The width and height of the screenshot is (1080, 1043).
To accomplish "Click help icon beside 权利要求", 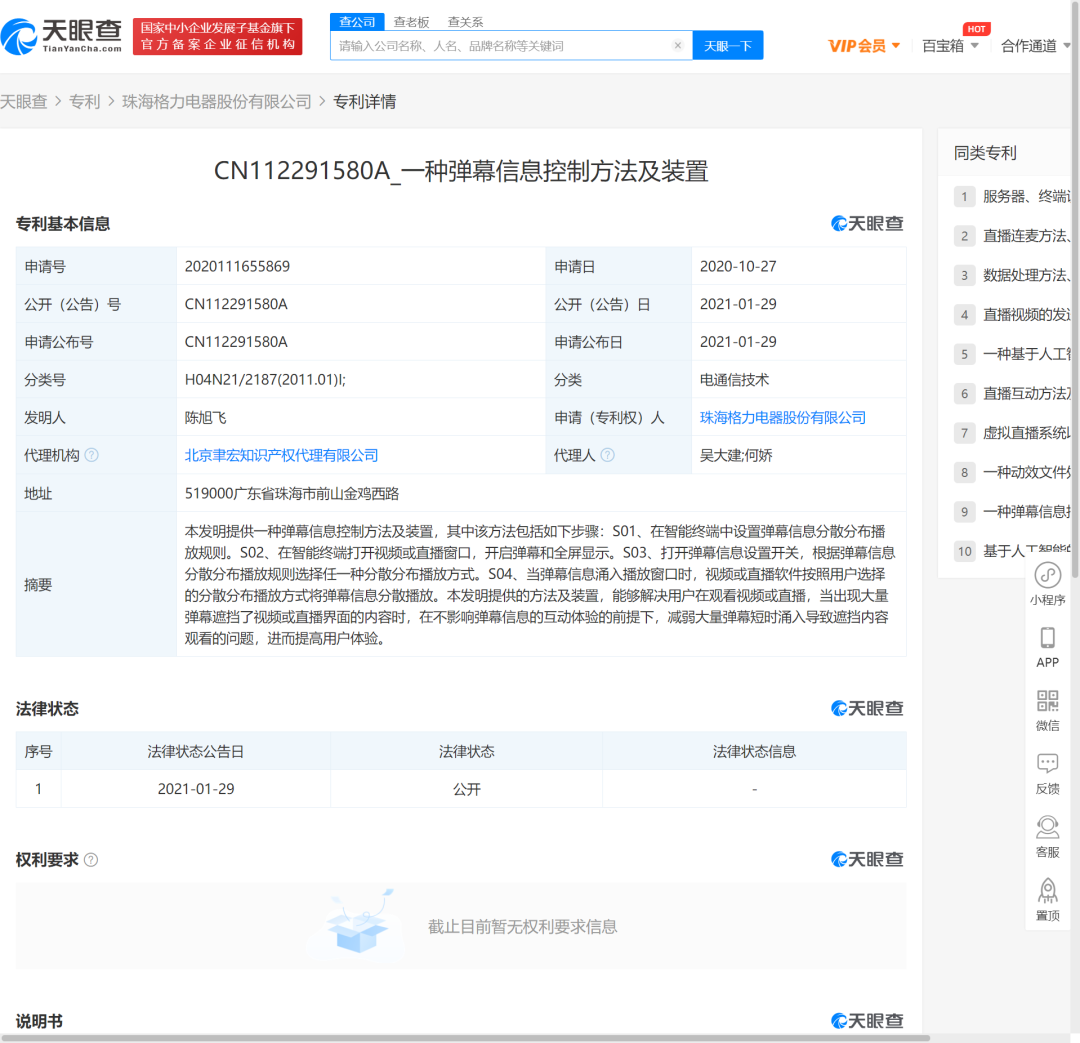I will (91, 860).
